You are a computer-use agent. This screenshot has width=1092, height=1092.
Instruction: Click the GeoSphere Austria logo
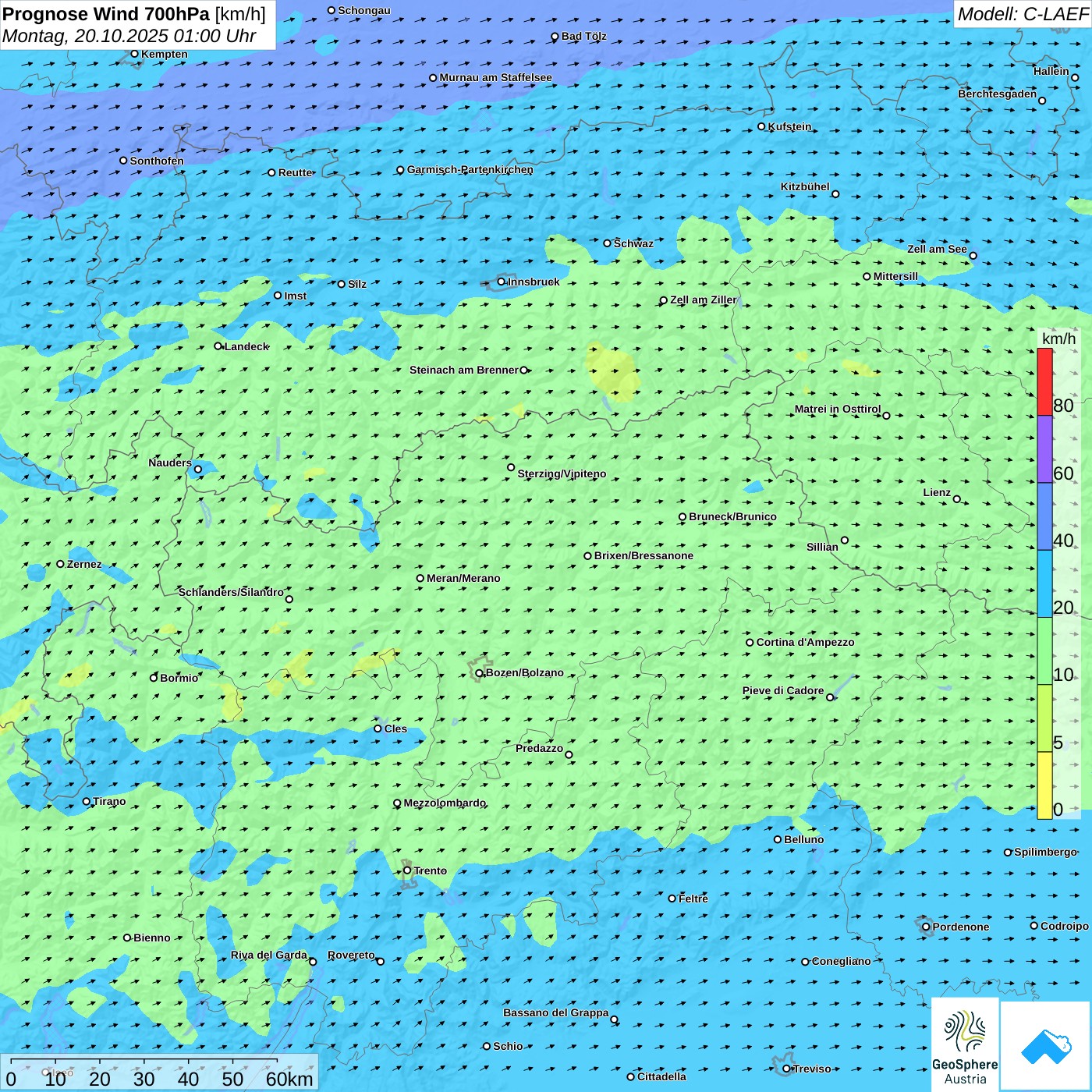coord(965,1045)
